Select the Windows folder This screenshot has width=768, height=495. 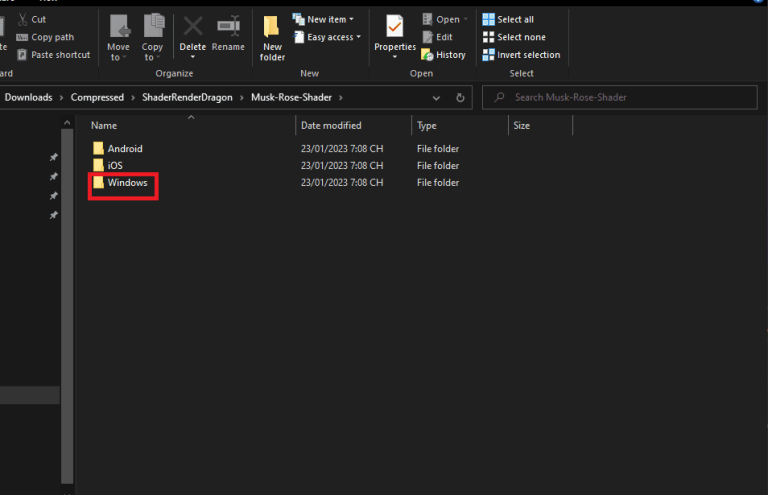pyautogui.click(x=127, y=183)
